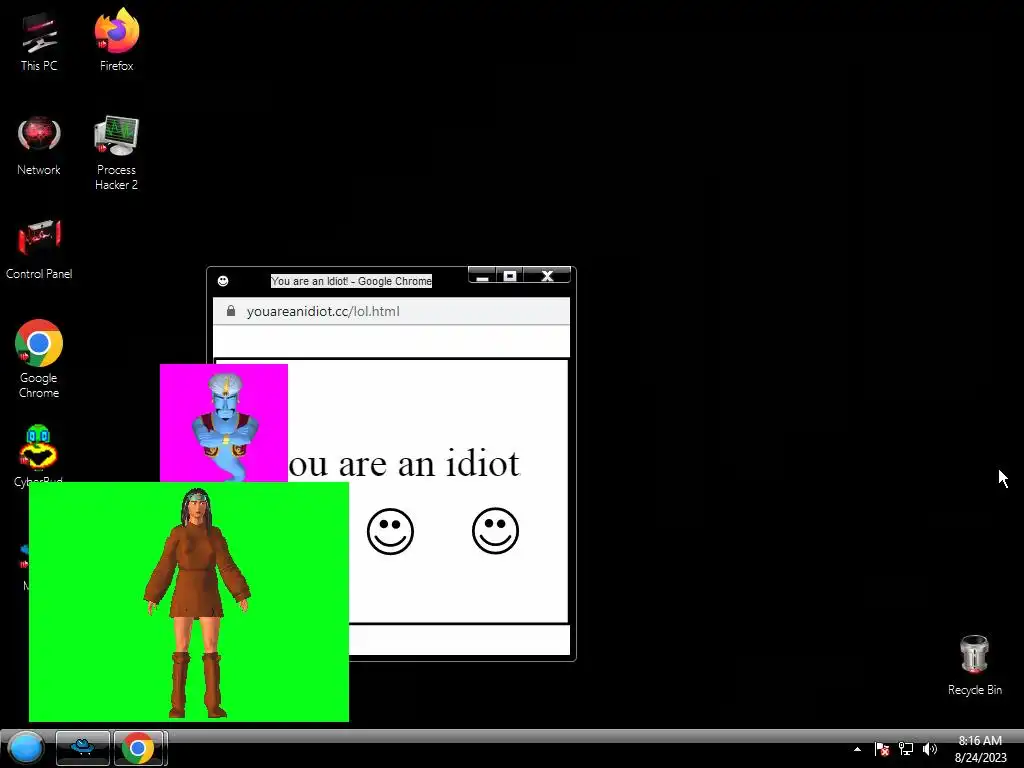The image size is (1024, 768).
Task: Maximize the You are an Idiot window
Action: (x=509, y=276)
